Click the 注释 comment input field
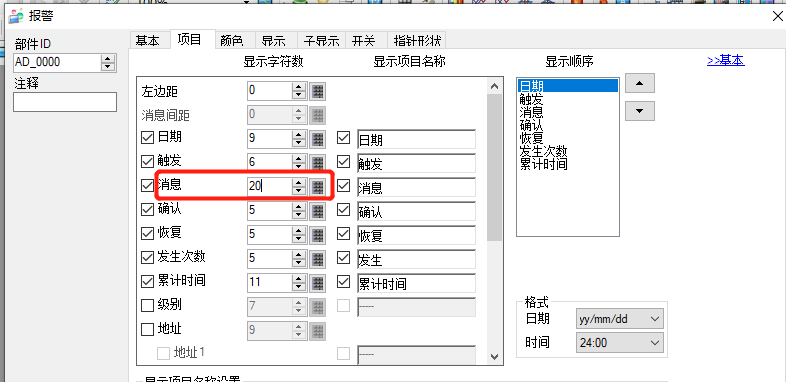786x382 pixels. [x=65, y=102]
